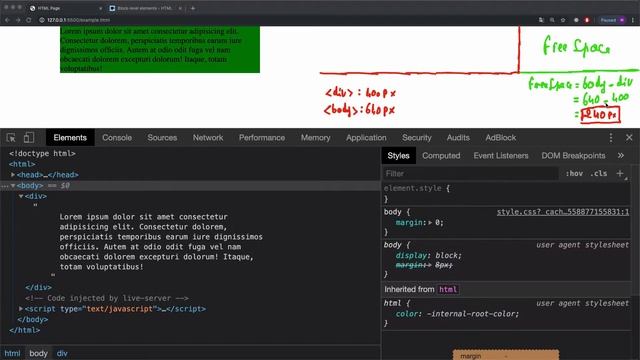640x360 pixels.
Task: Click the display: block property value
Action: pos(448,256)
